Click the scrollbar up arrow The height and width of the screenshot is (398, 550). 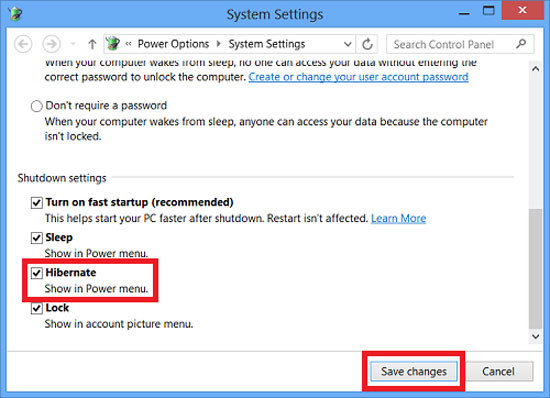tap(535, 69)
